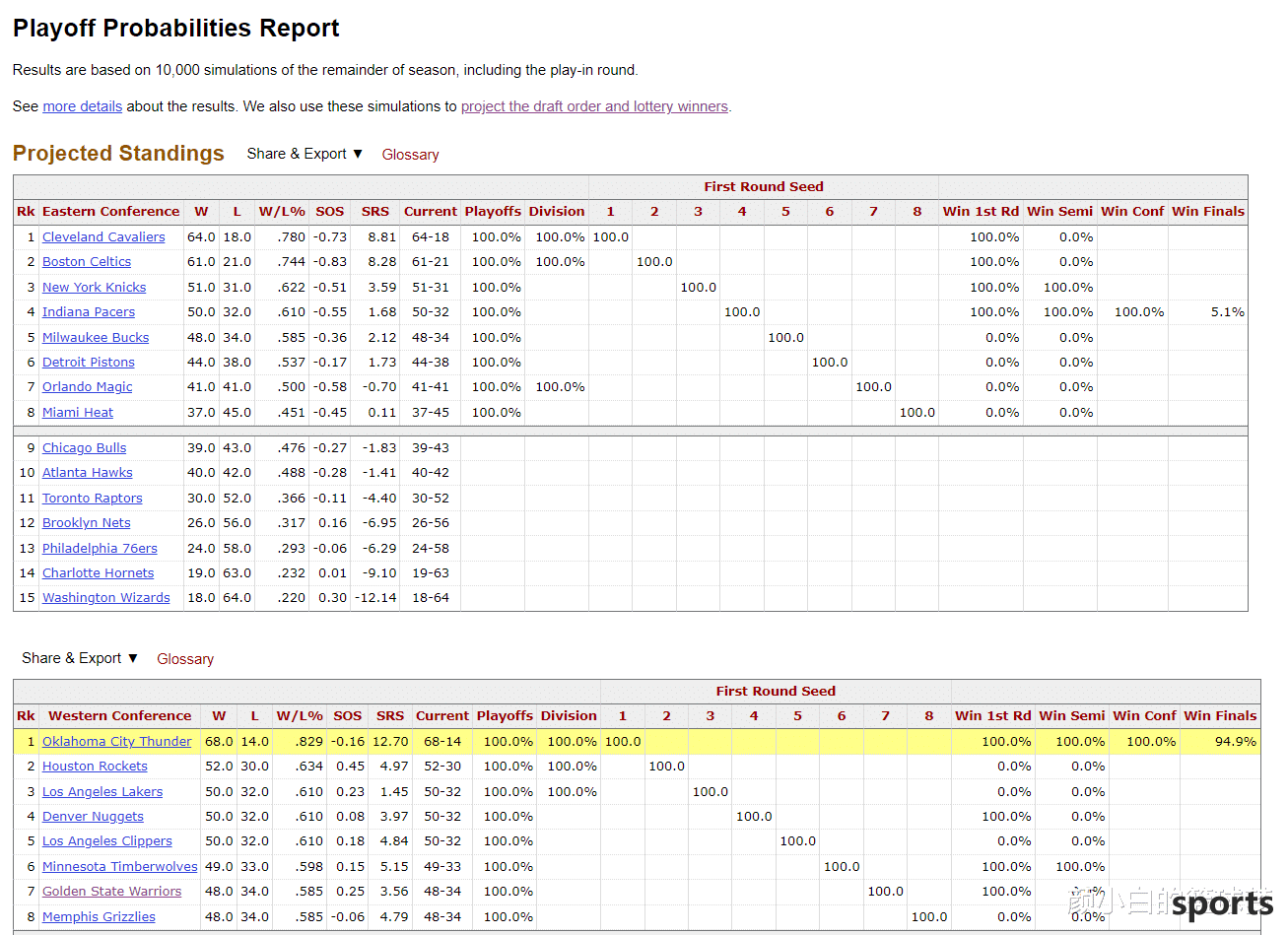Click Charlotte Hornets link
1288x935 pixels.
(x=98, y=573)
